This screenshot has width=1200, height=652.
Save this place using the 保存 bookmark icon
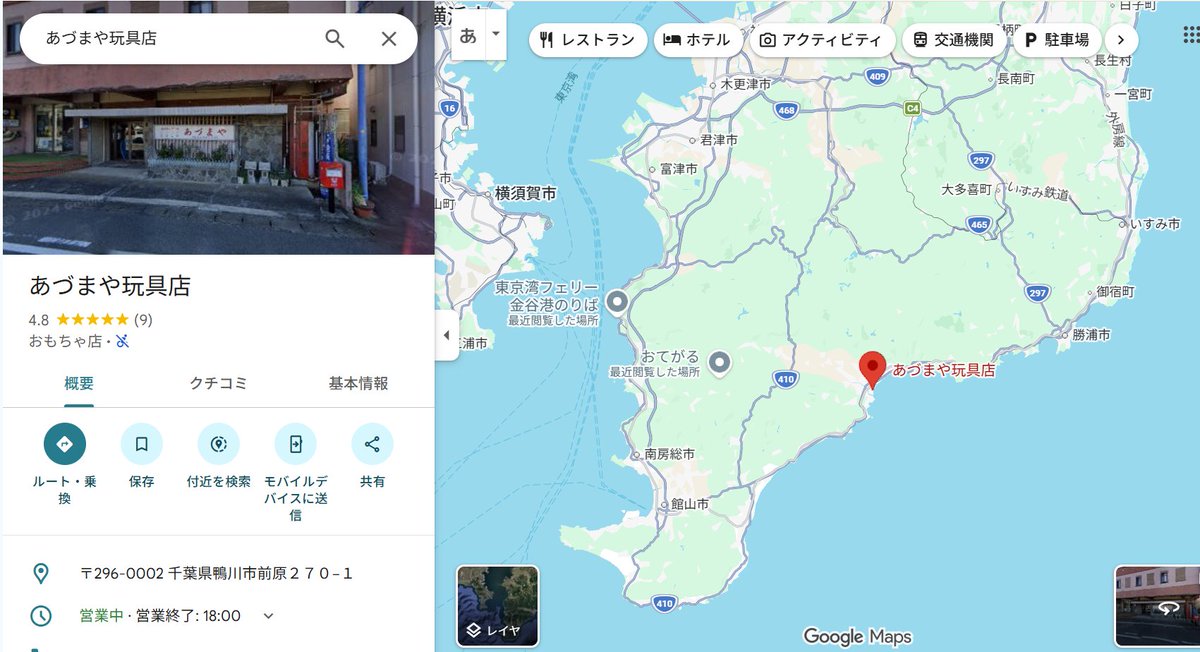coord(141,442)
